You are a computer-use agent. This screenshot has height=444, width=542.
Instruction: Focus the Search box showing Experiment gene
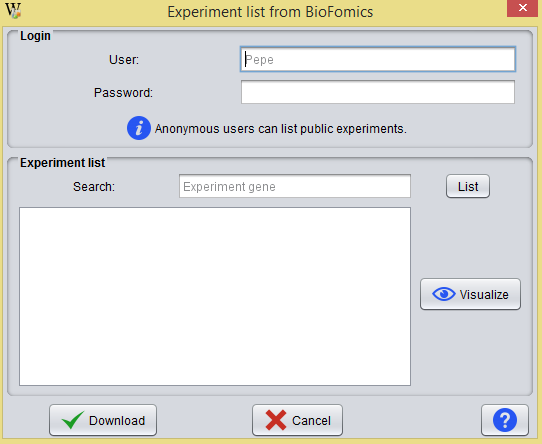[x=295, y=186]
